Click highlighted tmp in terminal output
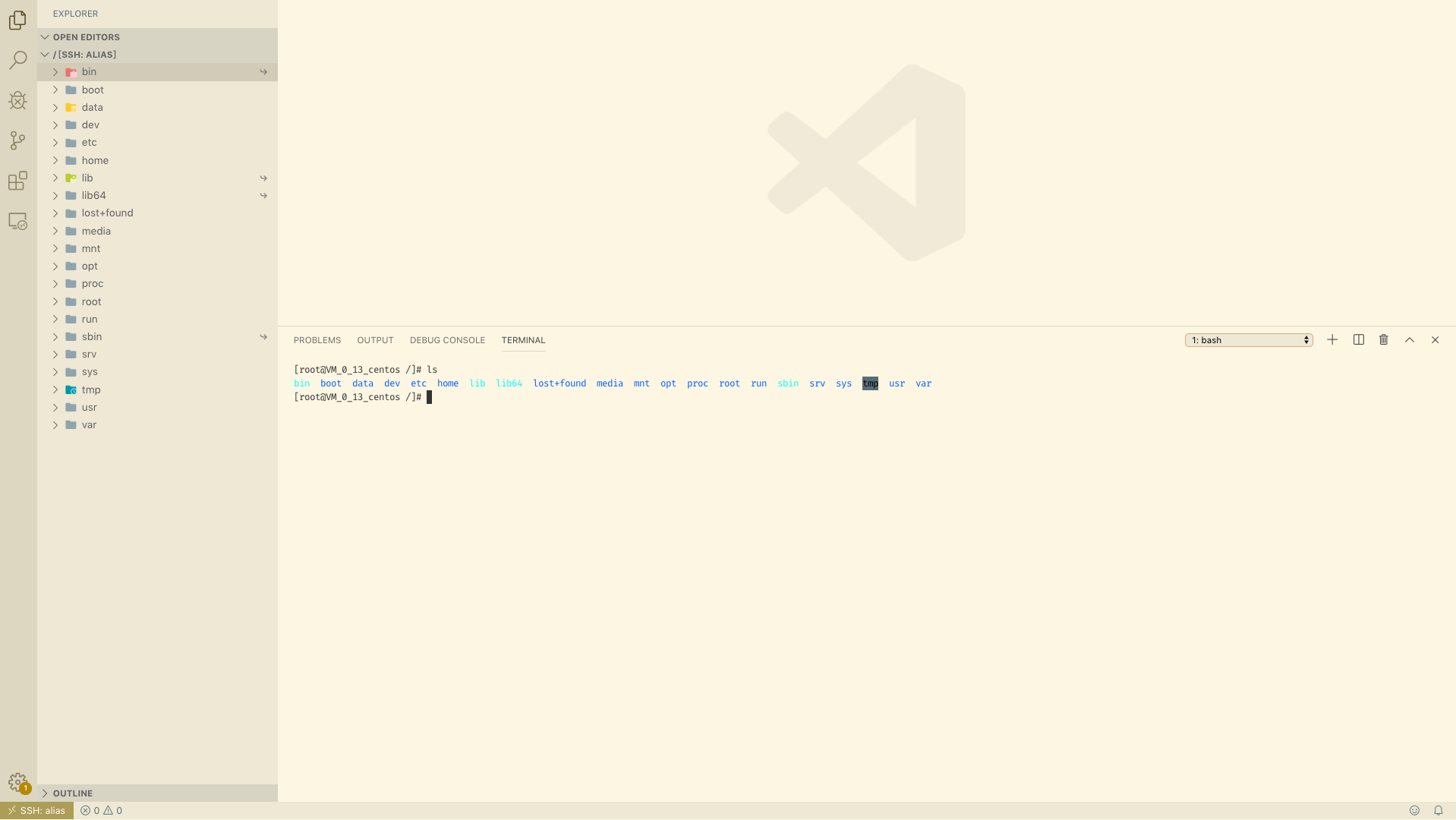 click(x=870, y=383)
